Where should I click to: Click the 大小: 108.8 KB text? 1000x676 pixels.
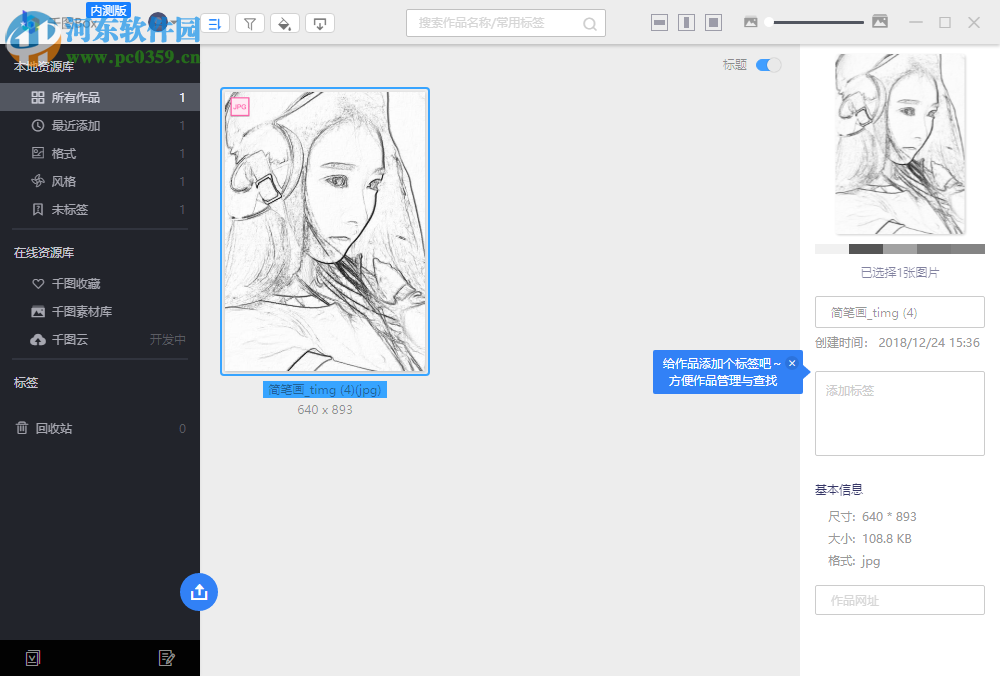(x=870, y=539)
